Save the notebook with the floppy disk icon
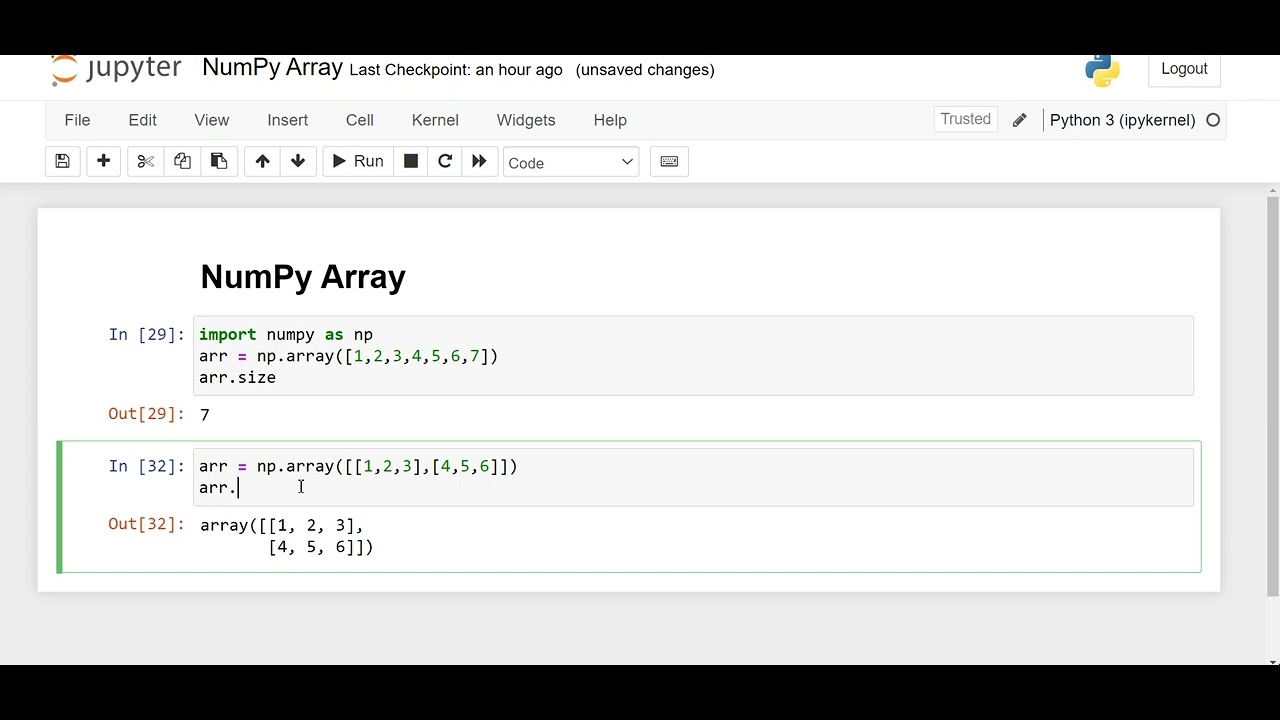Screen dimensions: 1280x720 [x=62, y=162]
